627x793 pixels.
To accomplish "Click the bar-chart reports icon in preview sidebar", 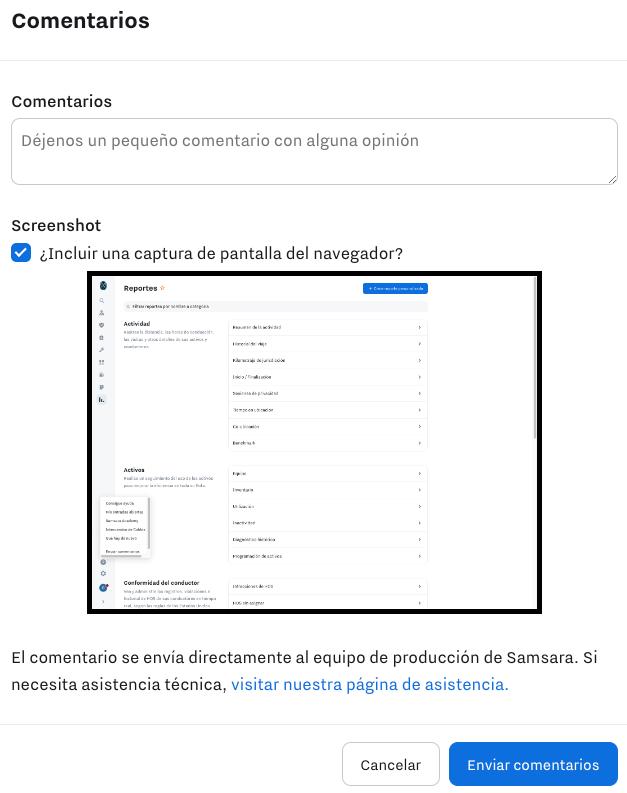I will pyautogui.click(x=102, y=400).
